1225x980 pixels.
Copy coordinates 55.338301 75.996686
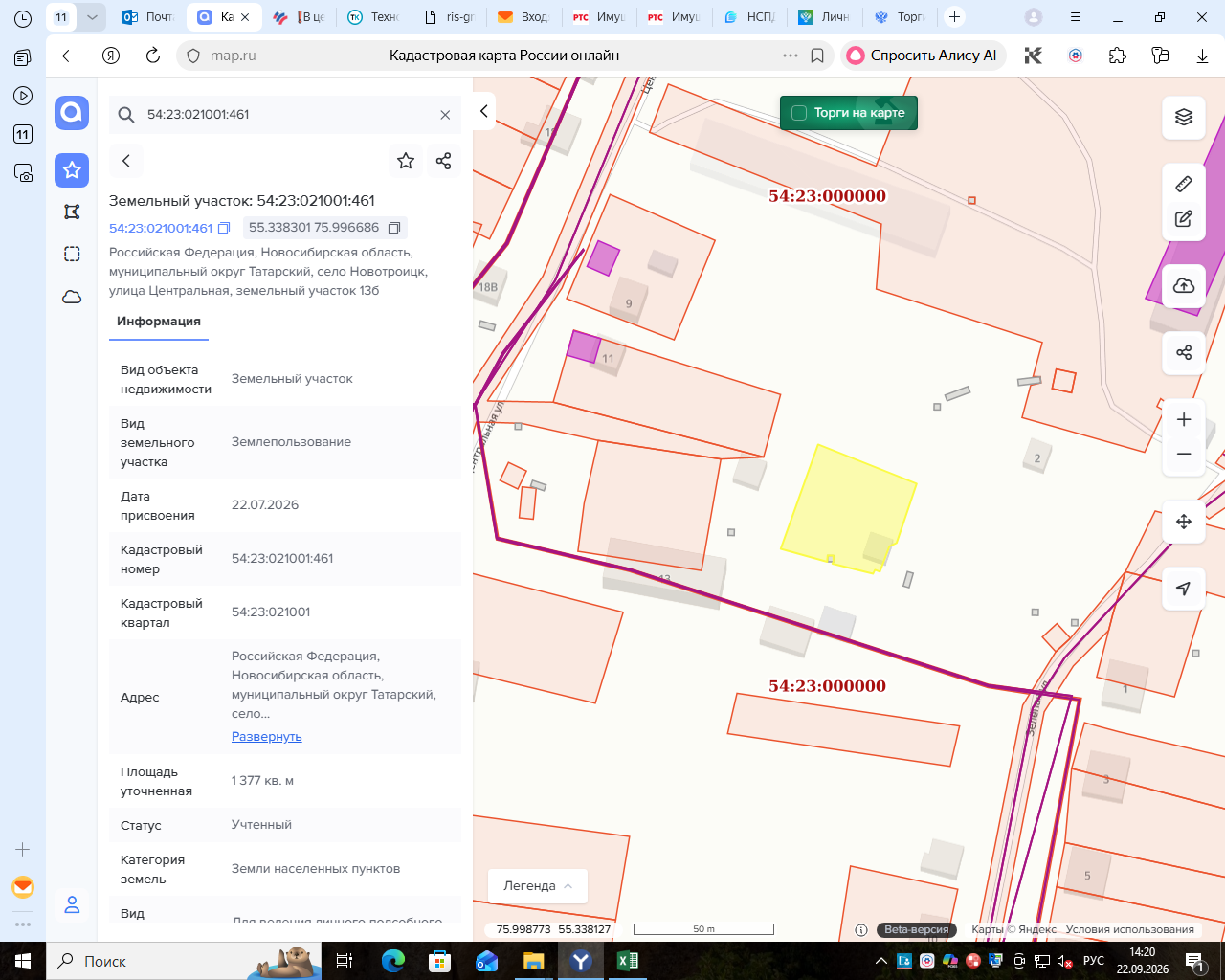click(393, 228)
